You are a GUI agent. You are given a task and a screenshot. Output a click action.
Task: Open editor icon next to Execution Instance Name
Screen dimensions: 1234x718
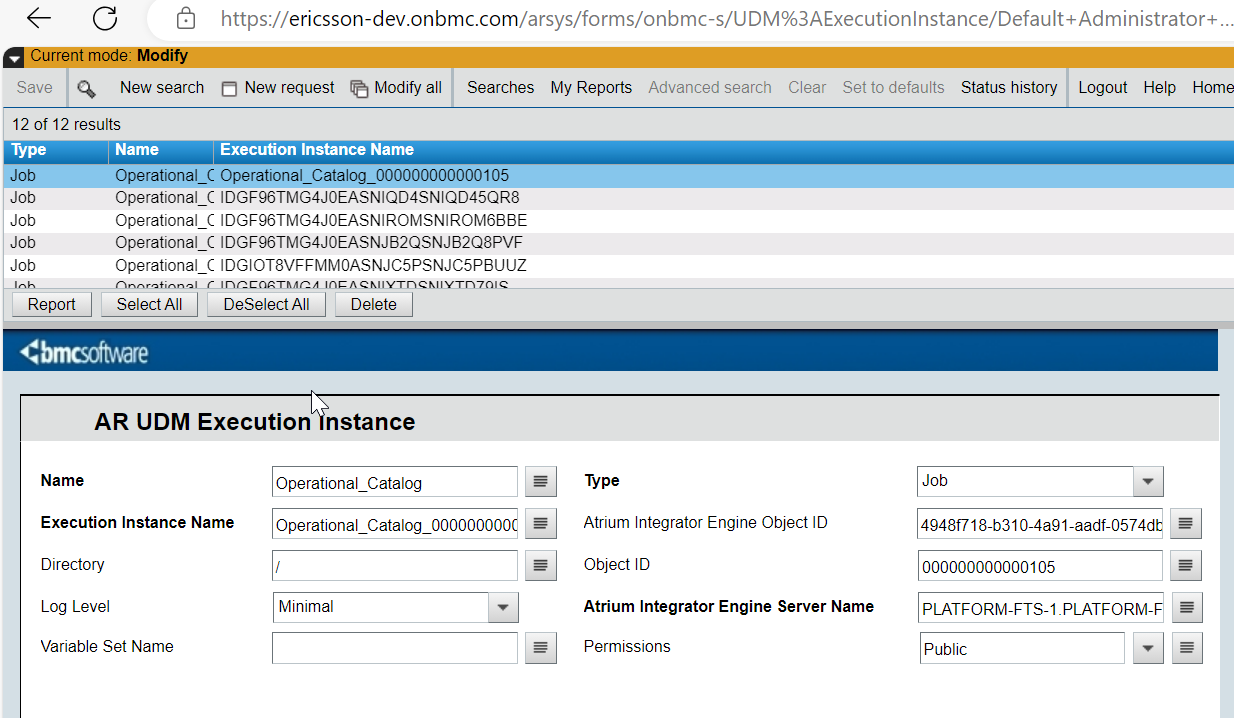(540, 523)
